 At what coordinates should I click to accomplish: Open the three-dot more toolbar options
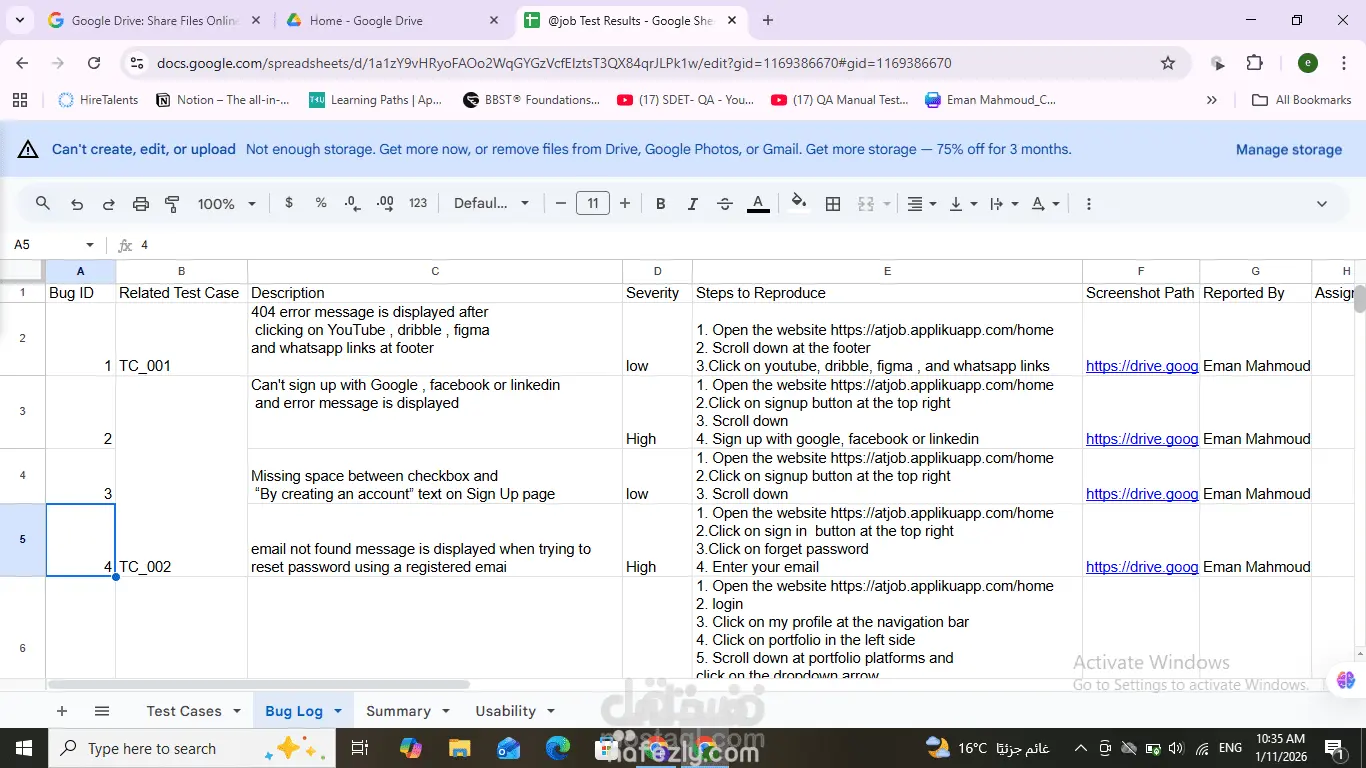1089,204
